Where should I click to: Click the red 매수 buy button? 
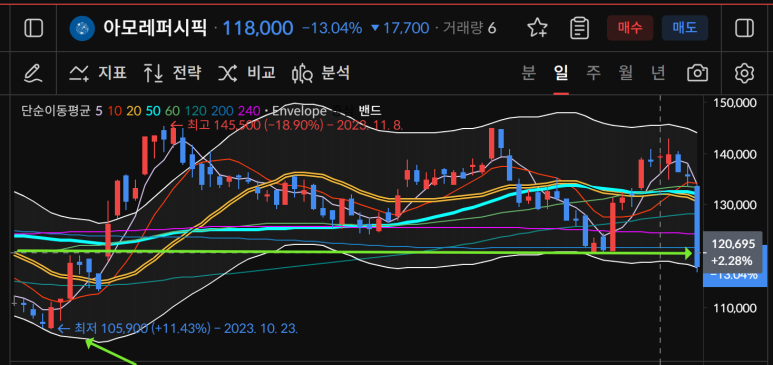tap(630, 28)
